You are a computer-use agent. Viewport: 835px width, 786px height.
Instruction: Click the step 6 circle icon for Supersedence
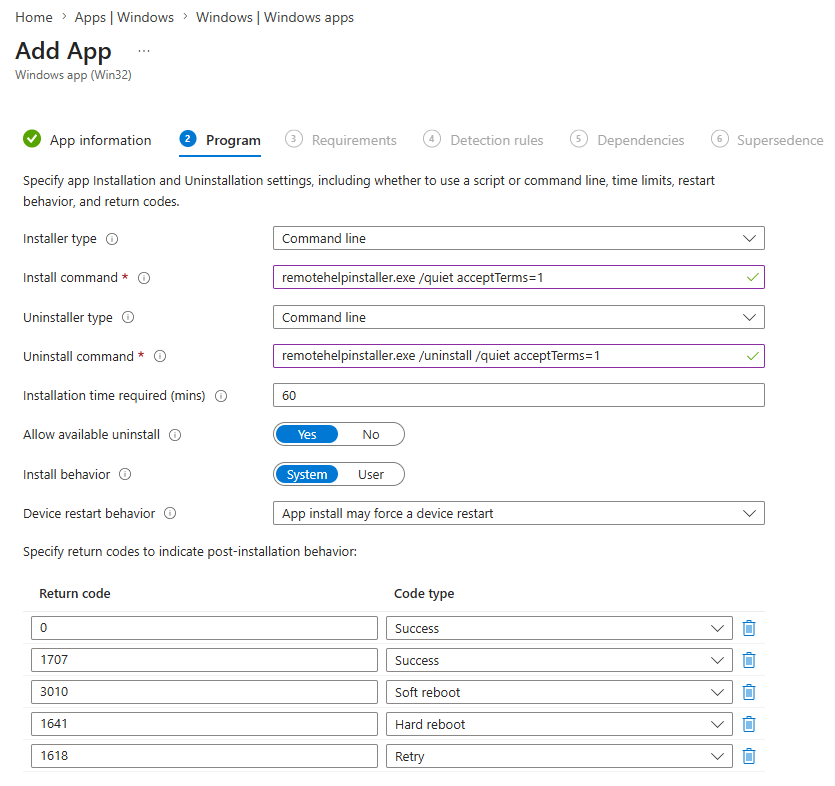tap(719, 139)
